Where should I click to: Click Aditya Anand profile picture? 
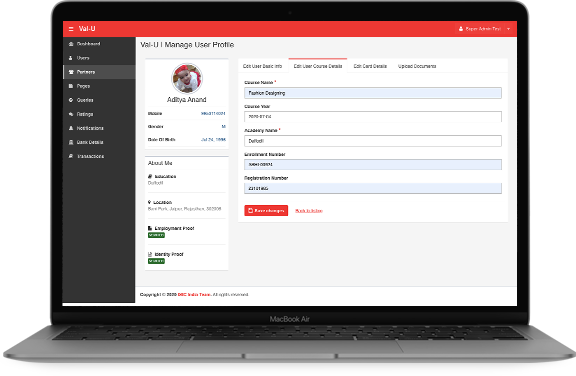point(187,78)
